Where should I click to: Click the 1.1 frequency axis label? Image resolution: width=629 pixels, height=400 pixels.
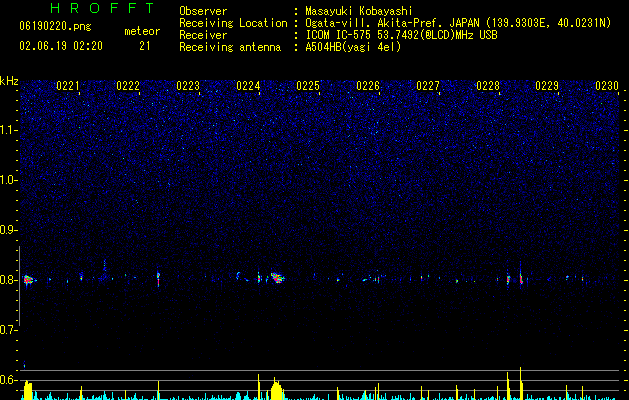pyautogui.click(x=9, y=130)
